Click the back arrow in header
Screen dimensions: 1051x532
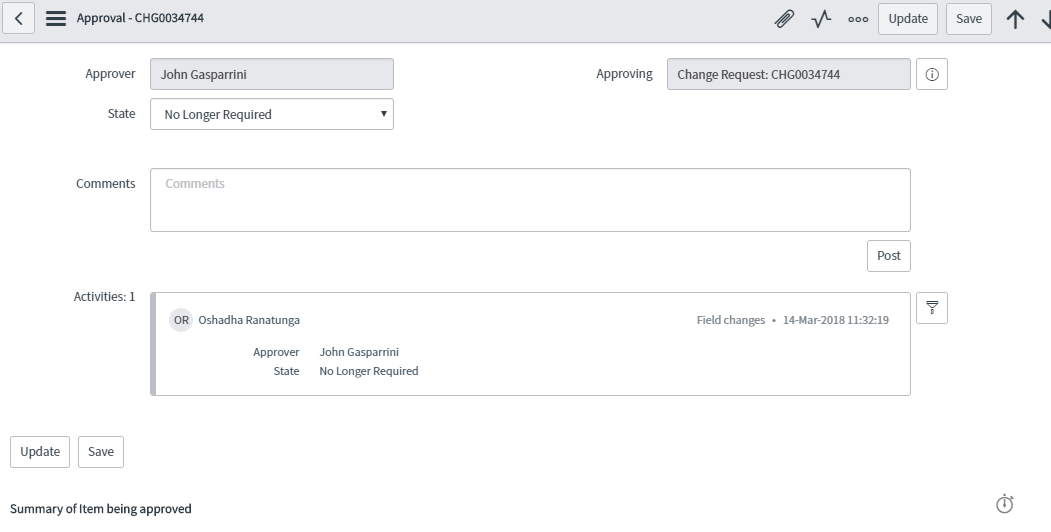pos(19,18)
